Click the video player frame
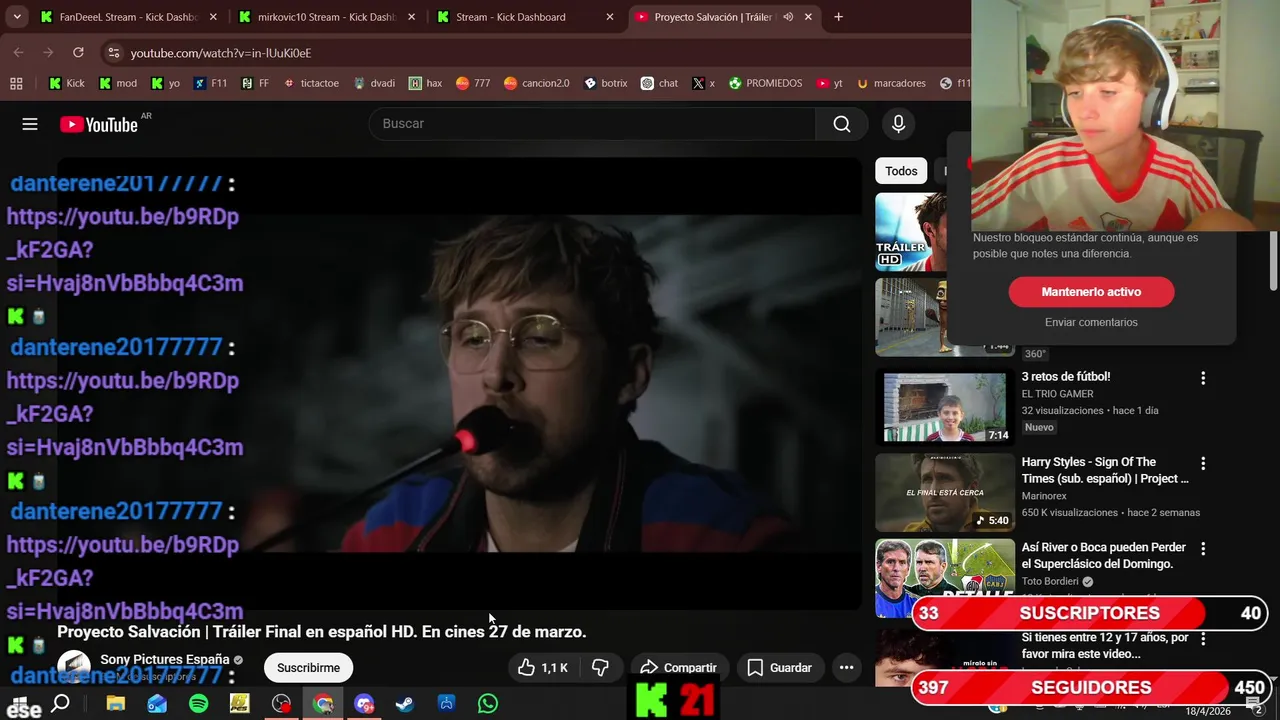1280x720 pixels. pyautogui.click(x=459, y=383)
